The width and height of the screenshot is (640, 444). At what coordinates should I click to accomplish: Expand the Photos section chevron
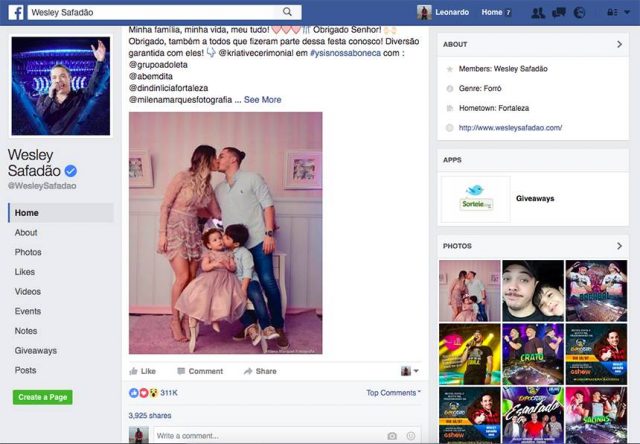(620, 246)
